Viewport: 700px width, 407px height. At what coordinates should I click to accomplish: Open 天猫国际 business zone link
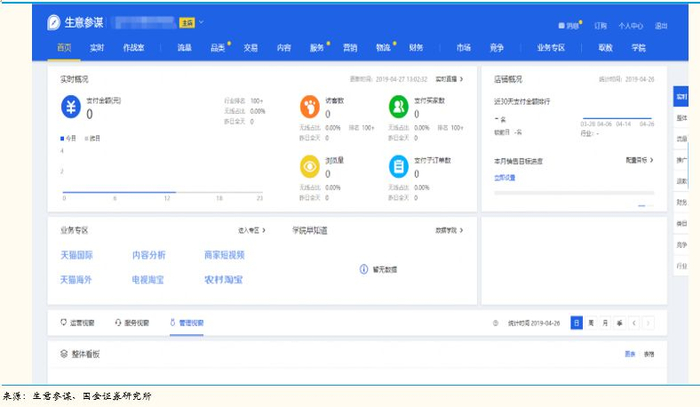[77, 255]
